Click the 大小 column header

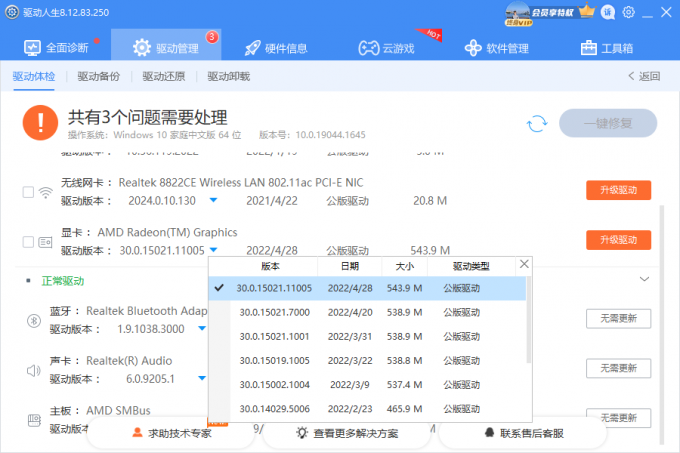405,266
